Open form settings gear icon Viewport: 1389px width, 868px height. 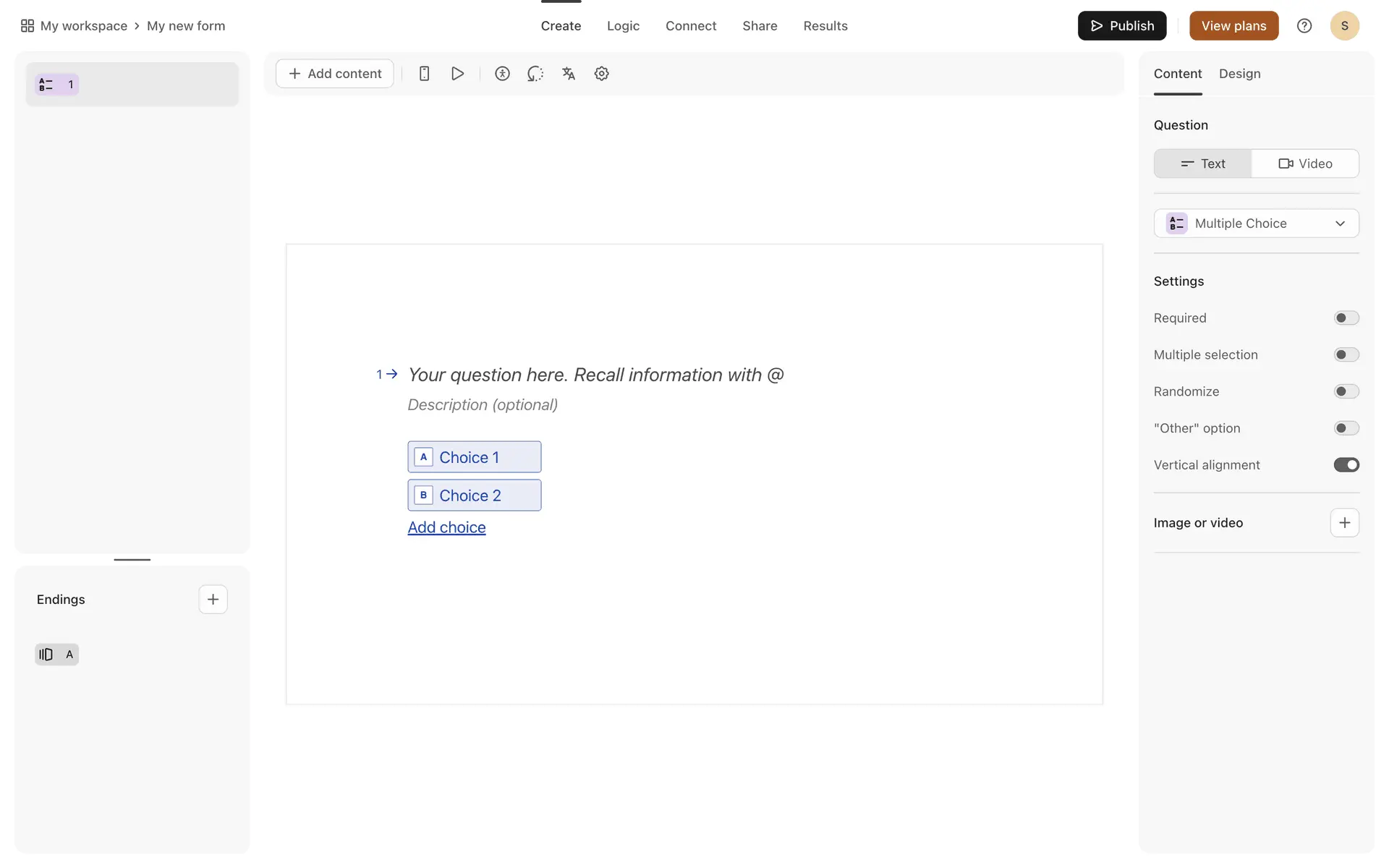601,74
